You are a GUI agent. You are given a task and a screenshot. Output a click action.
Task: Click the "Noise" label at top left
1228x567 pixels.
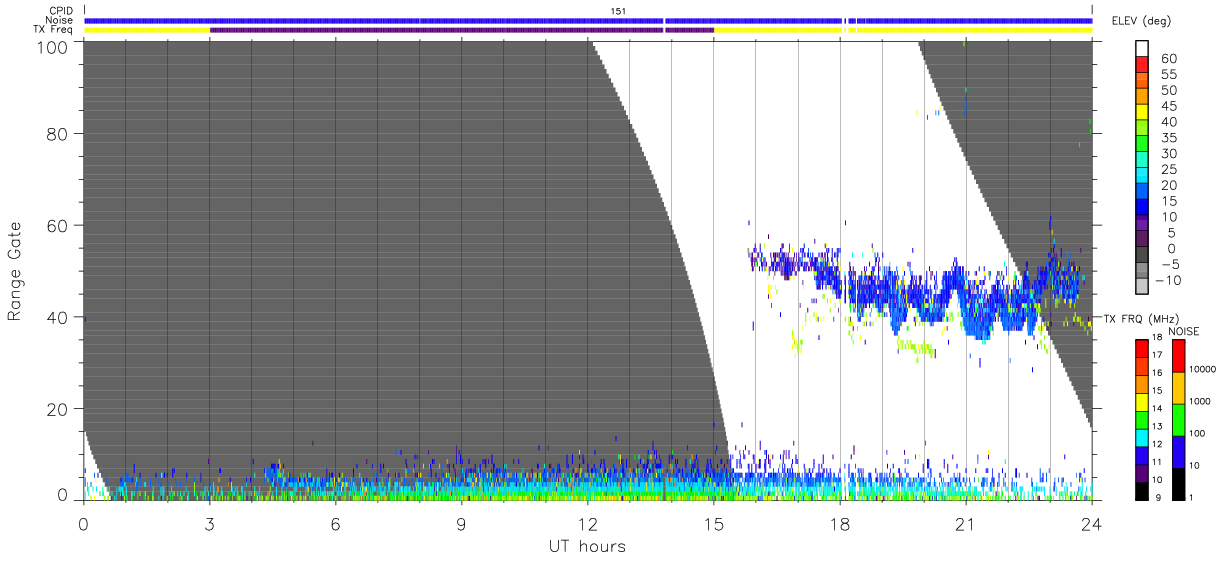pos(58,20)
